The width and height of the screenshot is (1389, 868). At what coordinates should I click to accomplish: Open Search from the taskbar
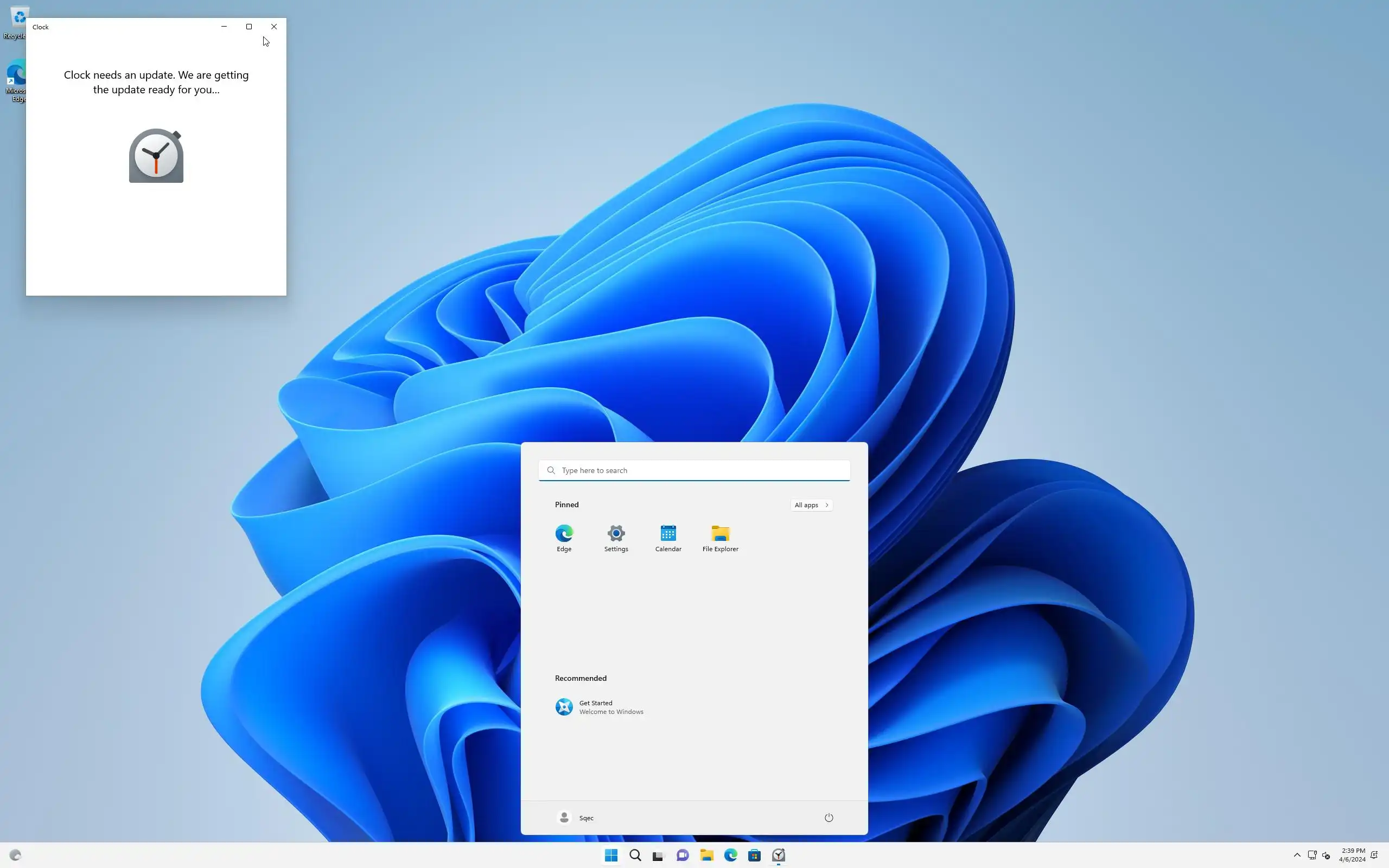click(635, 855)
